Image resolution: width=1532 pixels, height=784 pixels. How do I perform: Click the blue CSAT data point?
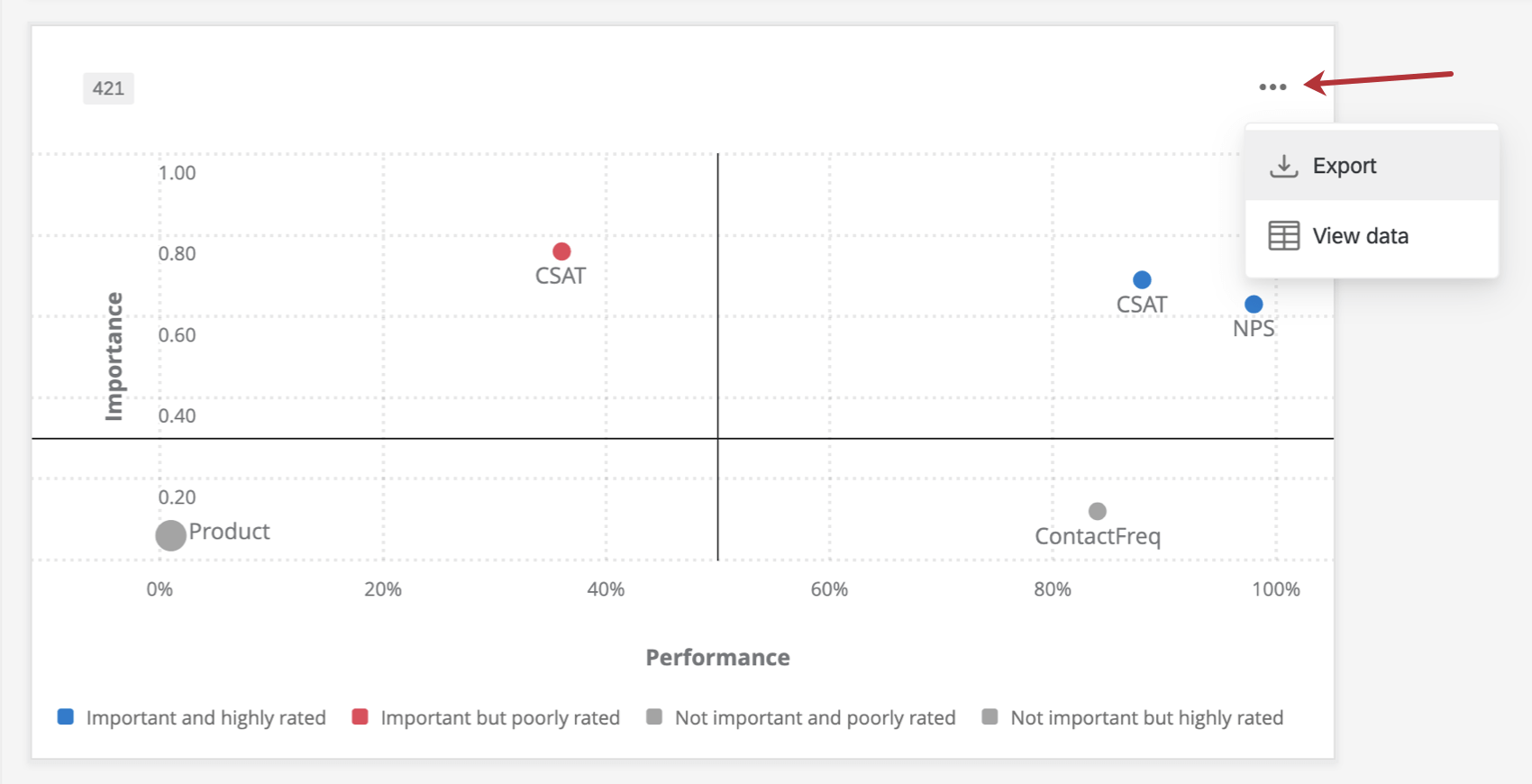(x=1142, y=280)
